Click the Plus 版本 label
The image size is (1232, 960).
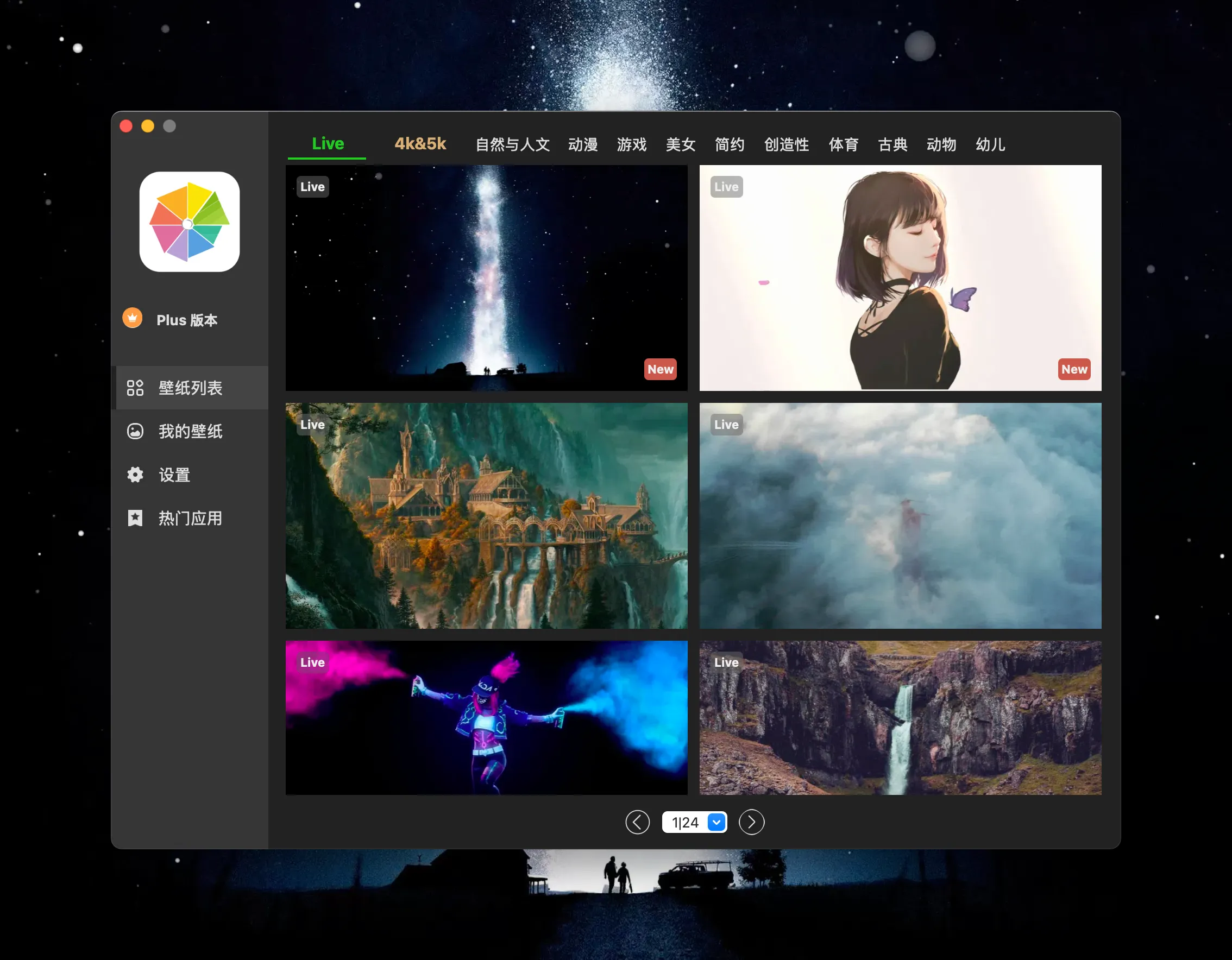click(187, 320)
